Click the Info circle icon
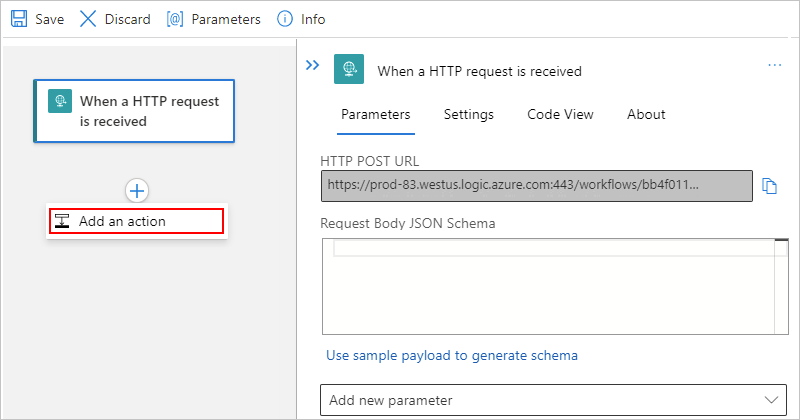 285,19
